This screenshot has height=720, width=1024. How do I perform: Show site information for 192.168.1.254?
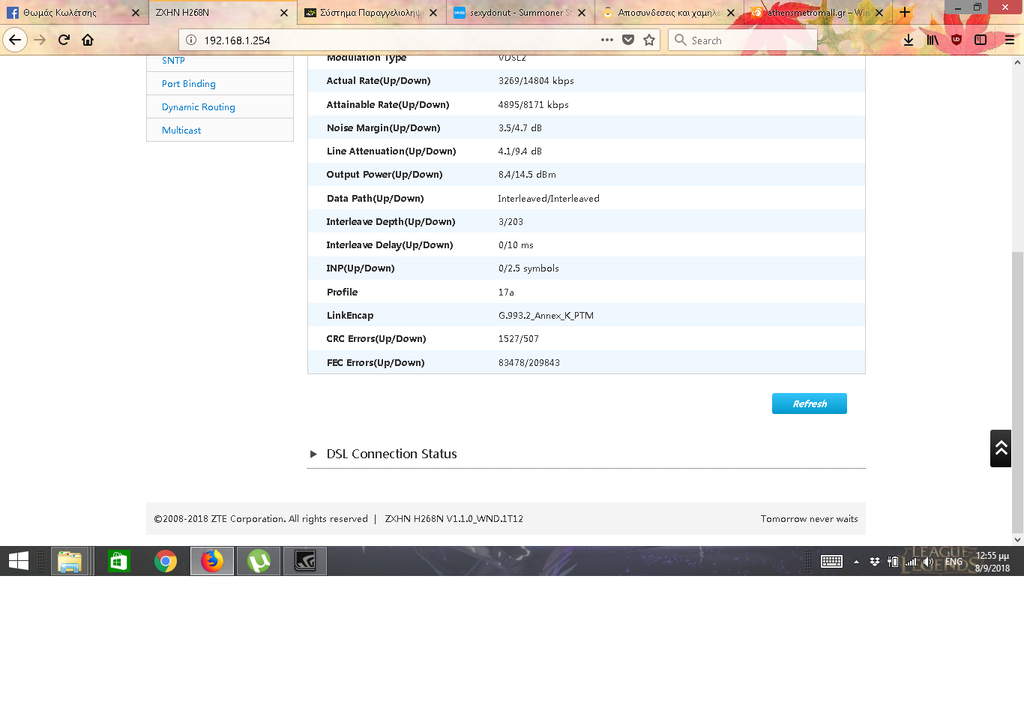pos(191,40)
